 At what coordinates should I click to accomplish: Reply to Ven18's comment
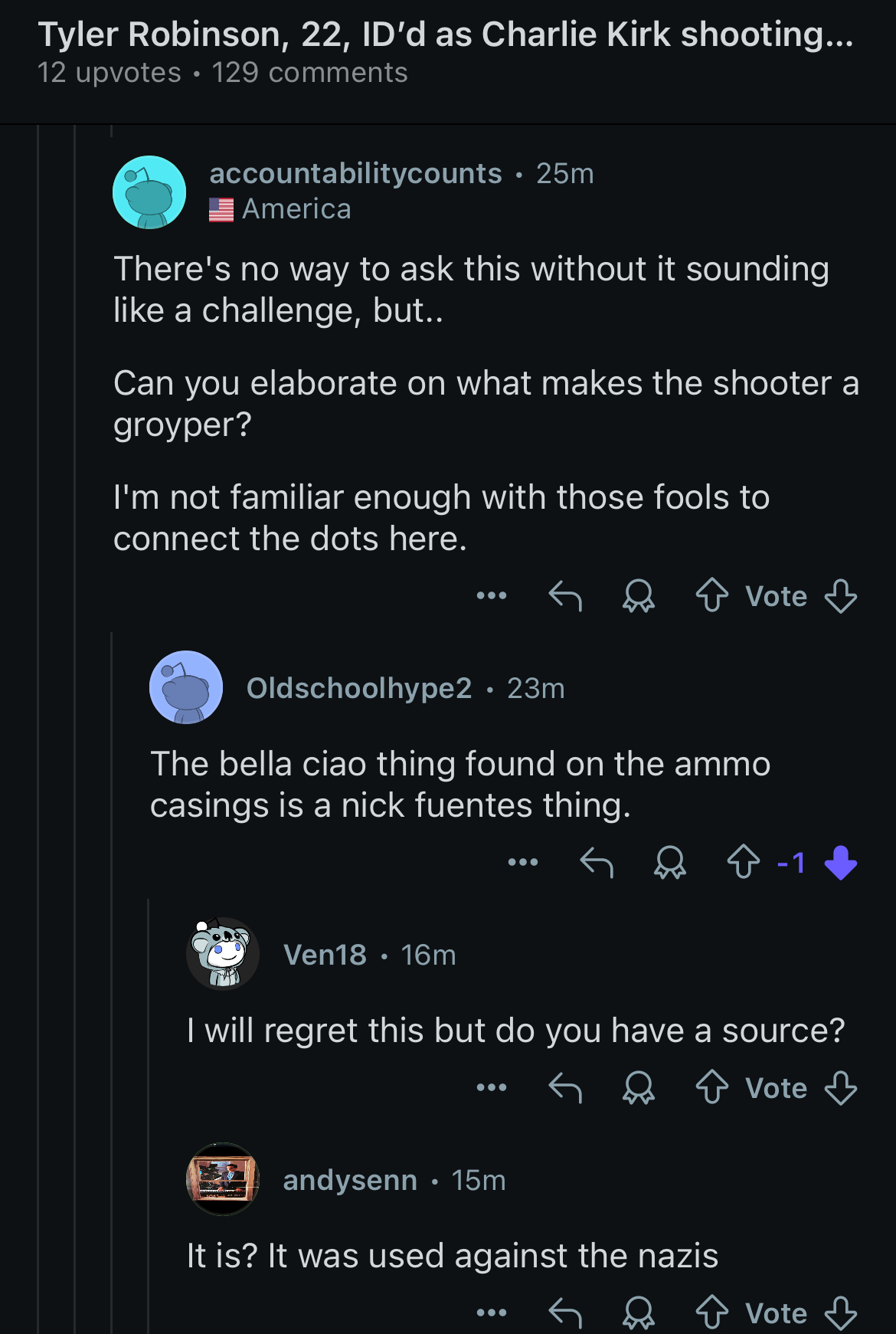tap(565, 1087)
